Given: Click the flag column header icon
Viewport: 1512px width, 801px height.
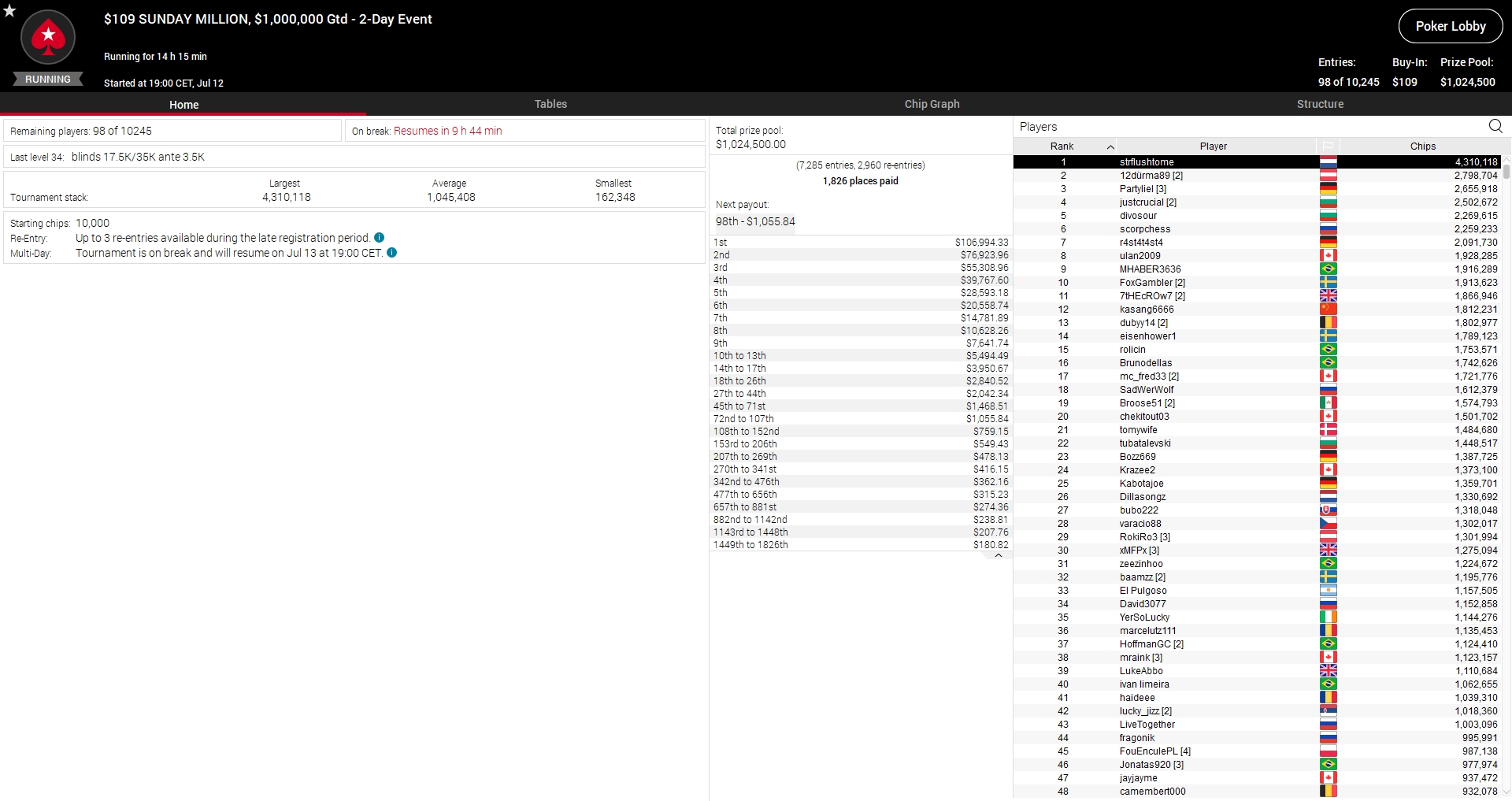Looking at the screenshot, I should [x=1328, y=146].
